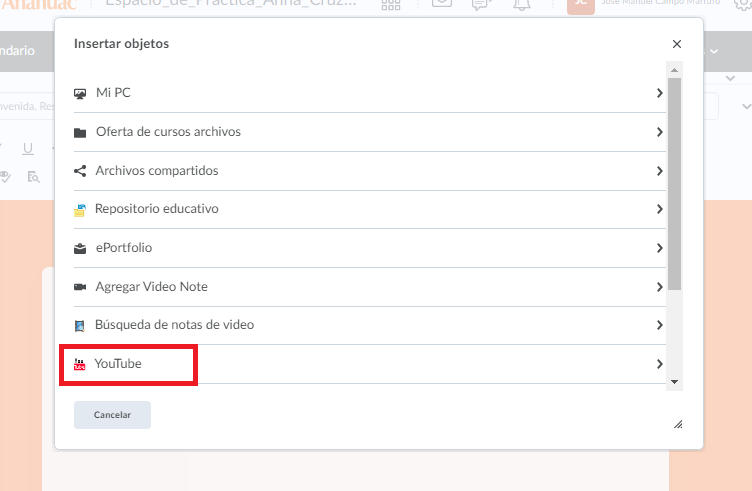Viewport: 752px width, 491px height.
Task: Expand the Mi PC row chevron arrow
Action: (x=659, y=93)
